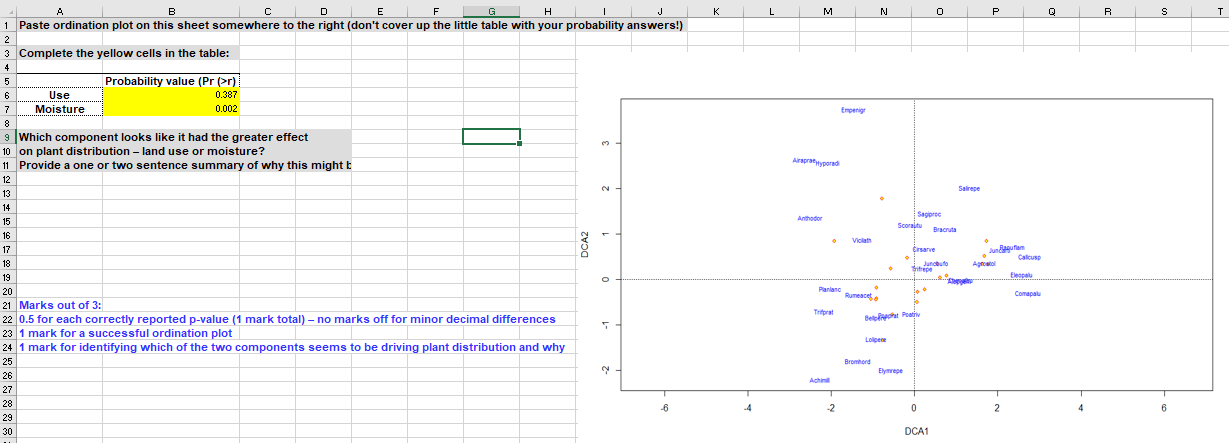The width and height of the screenshot is (1229, 443).
Task: Click '1 mark for a successful ordination plot' cell
Action: [x=125, y=333]
